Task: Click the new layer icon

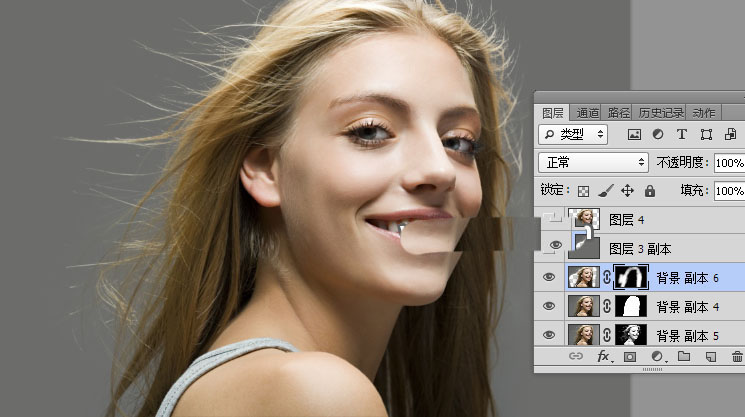Action: [711, 356]
